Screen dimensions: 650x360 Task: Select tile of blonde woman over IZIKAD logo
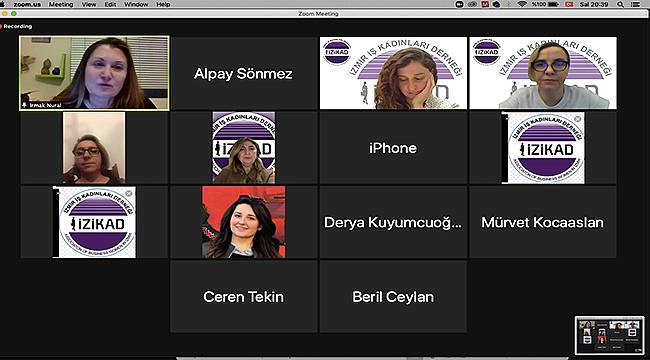[244, 148]
